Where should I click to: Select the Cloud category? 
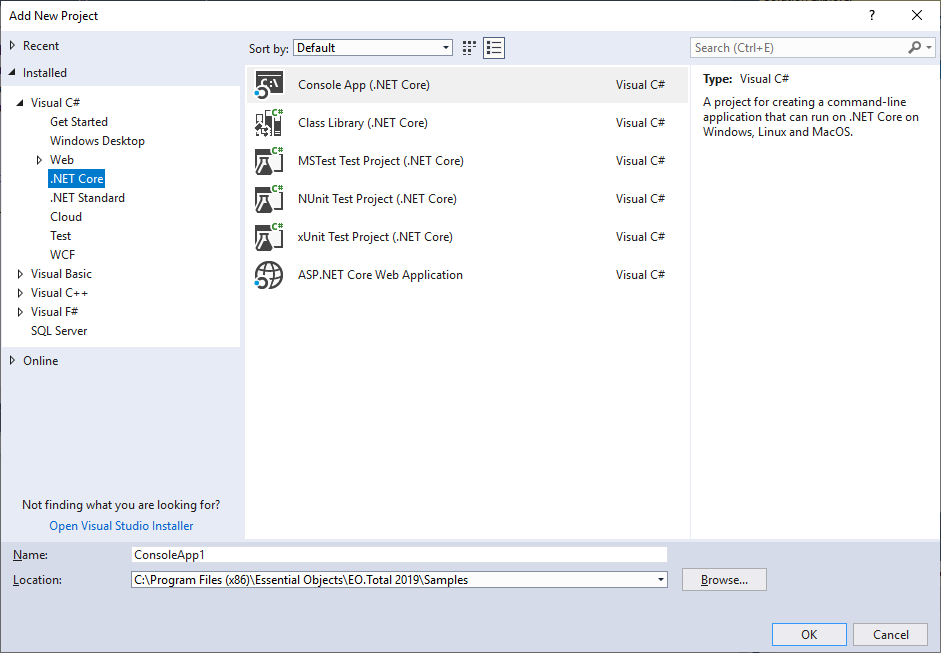66,217
